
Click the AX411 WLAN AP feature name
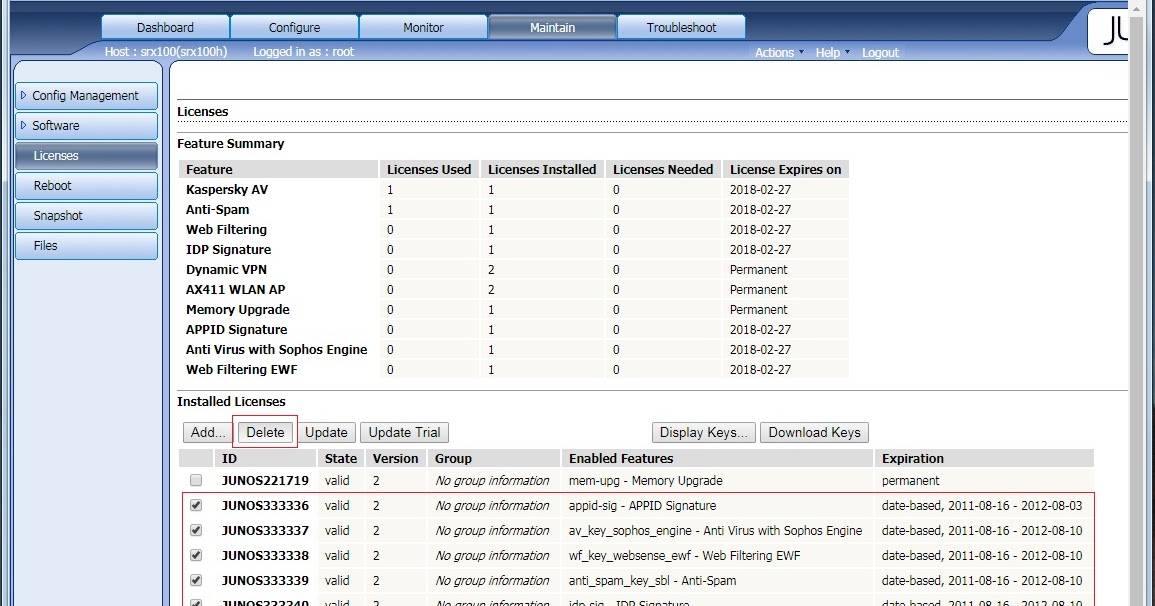(235, 289)
